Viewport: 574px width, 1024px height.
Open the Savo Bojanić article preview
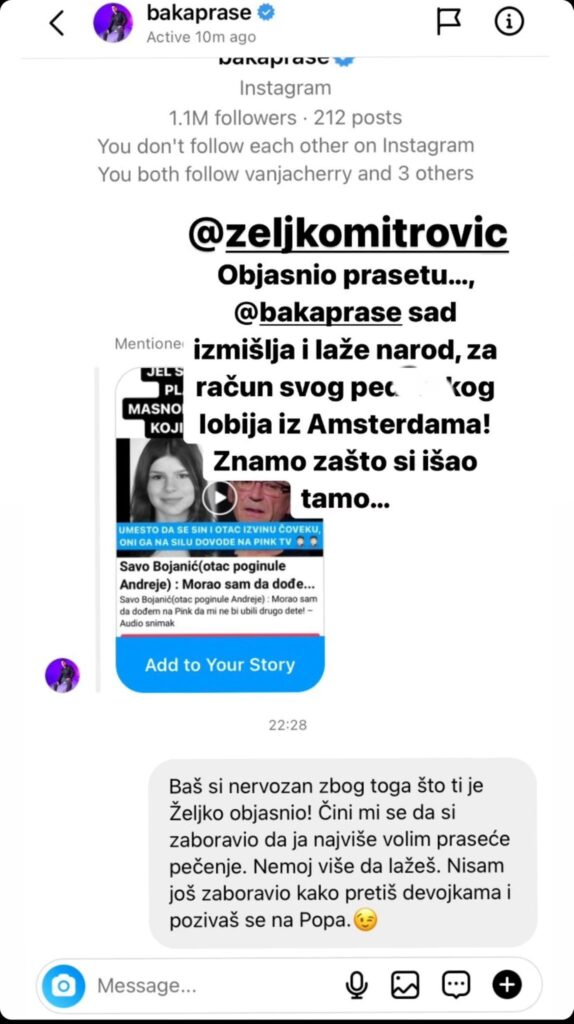tap(219, 593)
